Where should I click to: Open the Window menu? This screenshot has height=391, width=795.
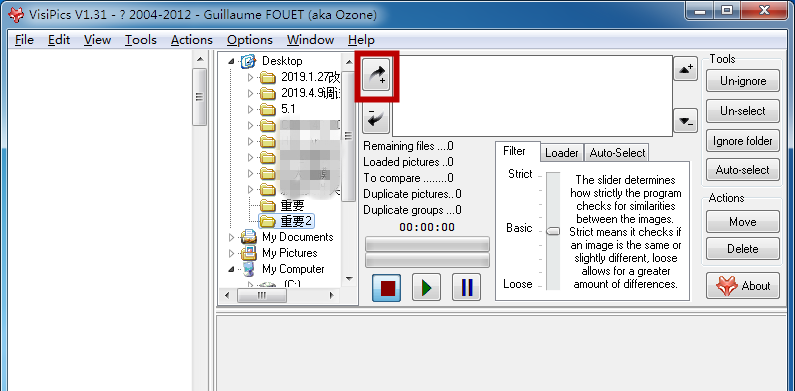pos(310,40)
